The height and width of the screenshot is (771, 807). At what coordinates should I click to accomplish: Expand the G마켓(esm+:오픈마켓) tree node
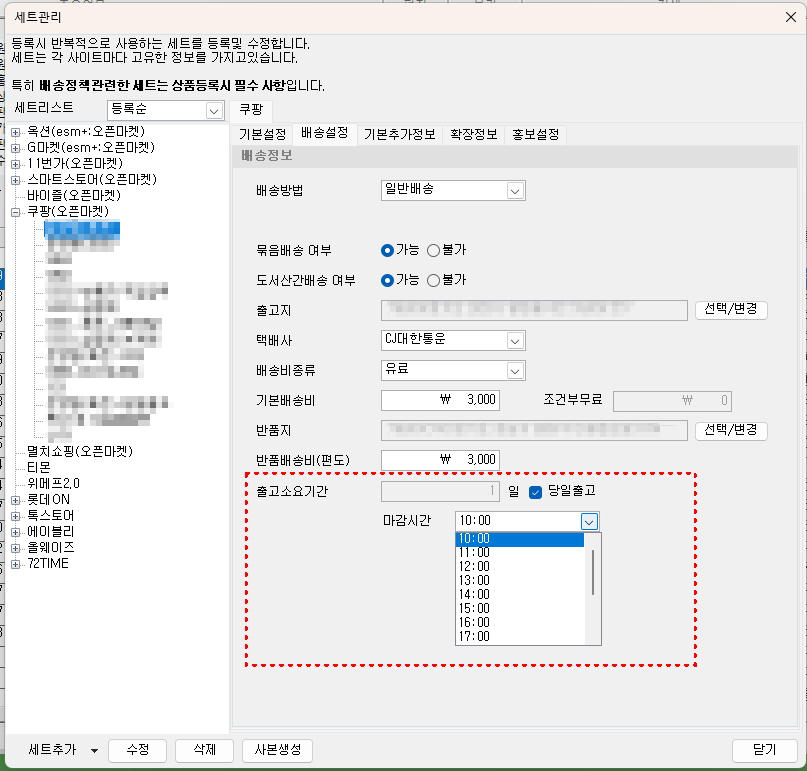coord(16,148)
